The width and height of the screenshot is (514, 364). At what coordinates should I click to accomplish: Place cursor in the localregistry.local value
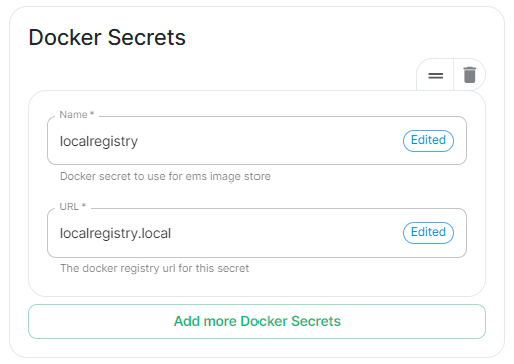click(x=115, y=233)
